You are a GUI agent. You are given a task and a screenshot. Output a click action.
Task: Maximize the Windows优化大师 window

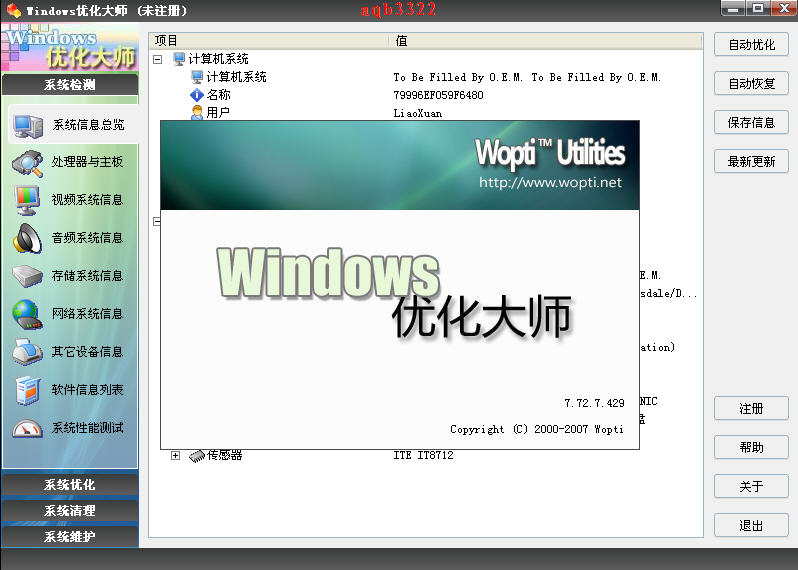point(758,9)
